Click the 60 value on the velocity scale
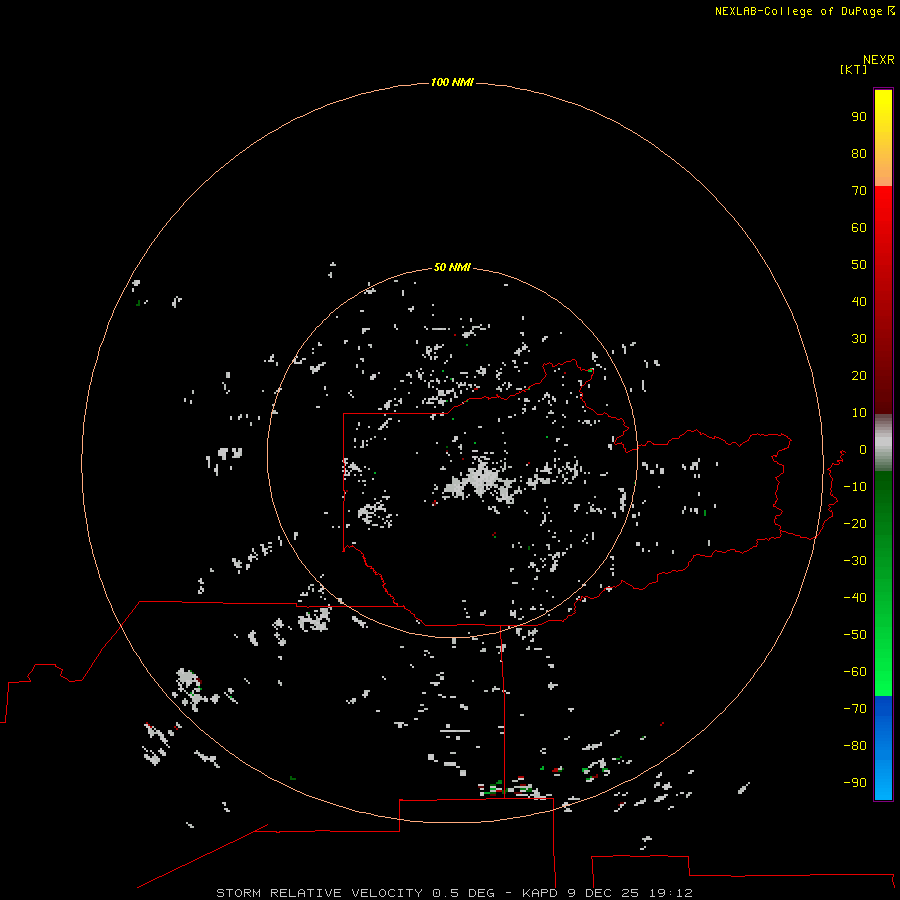 coord(859,227)
